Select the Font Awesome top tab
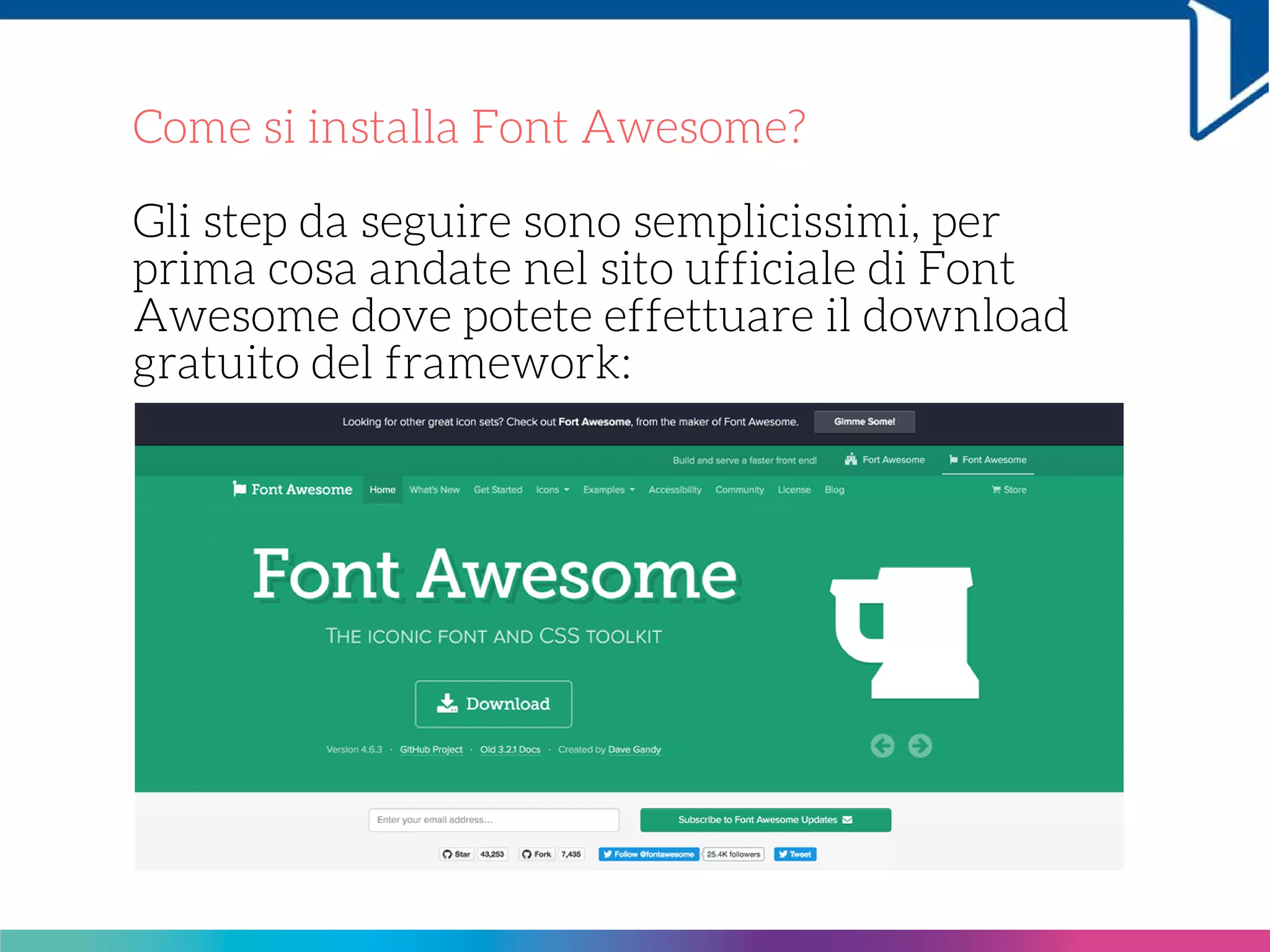Viewport: 1270px width, 952px height. (988, 460)
